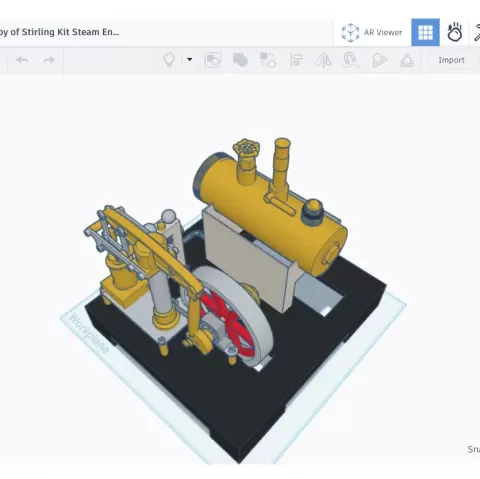Activate the Cruise magnet tool

(350, 60)
